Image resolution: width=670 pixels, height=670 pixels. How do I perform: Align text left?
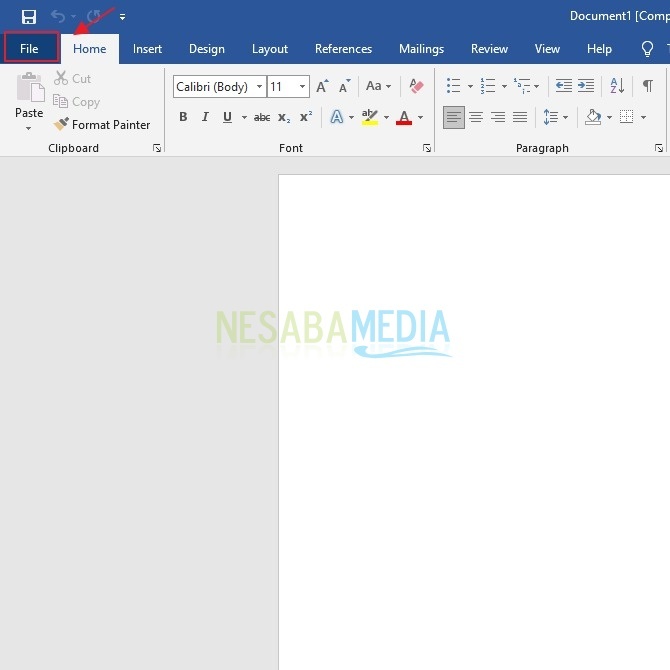[454, 117]
